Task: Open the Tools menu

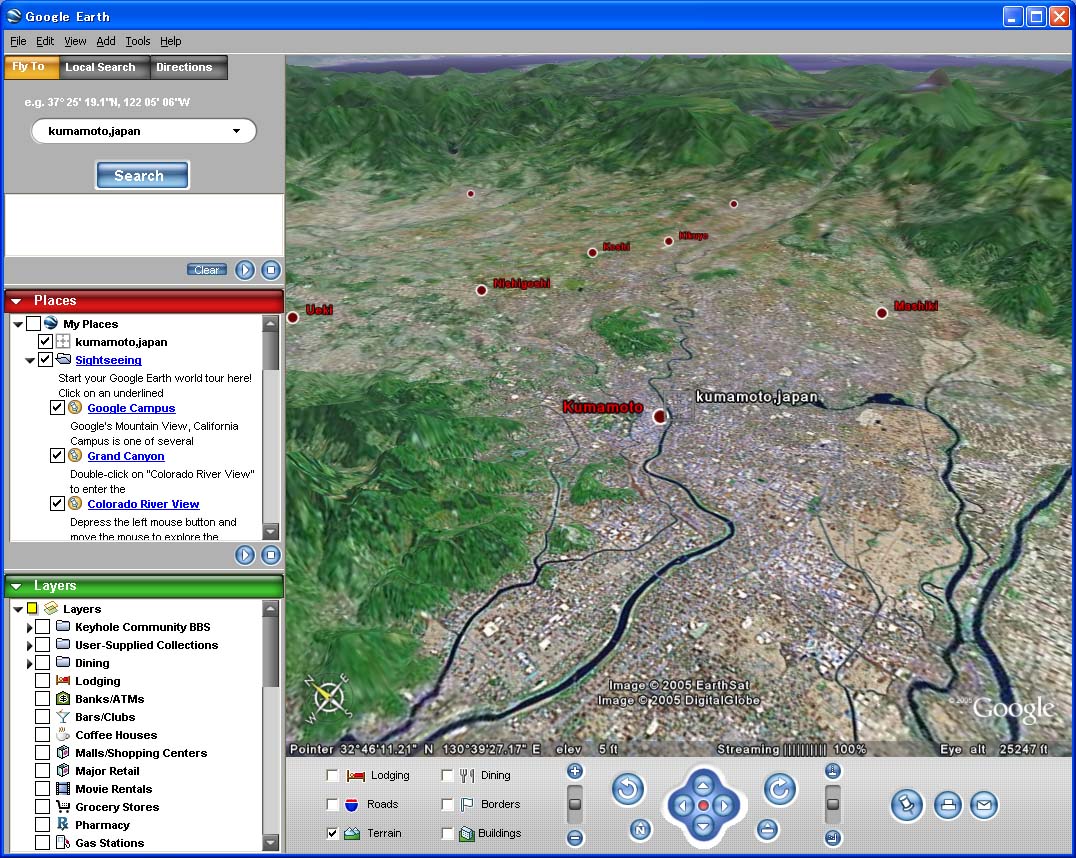Action: tap(138, 41)
